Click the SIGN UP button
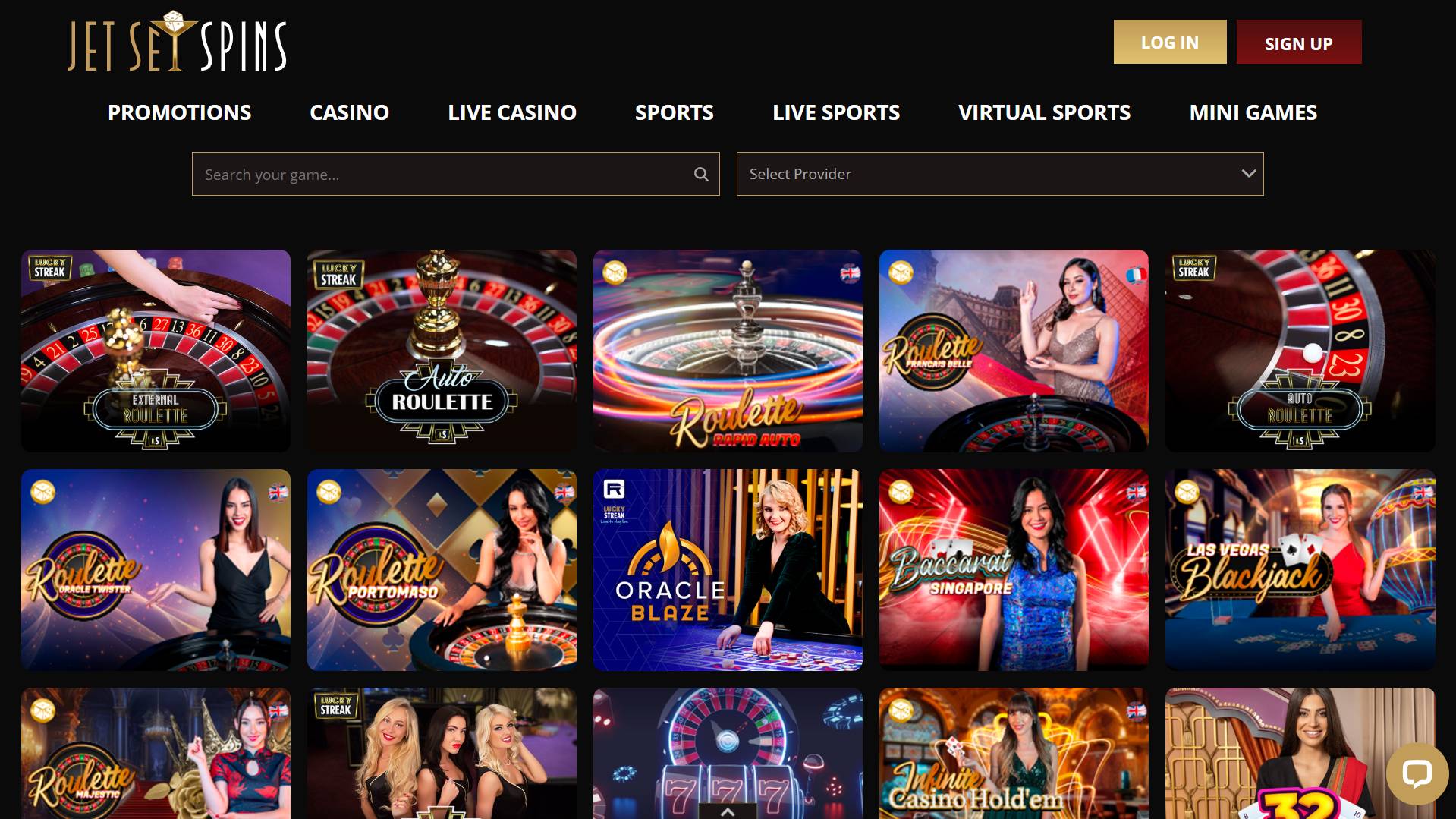This screenshot has width=1456, height=819. (x=1298, y=42)
